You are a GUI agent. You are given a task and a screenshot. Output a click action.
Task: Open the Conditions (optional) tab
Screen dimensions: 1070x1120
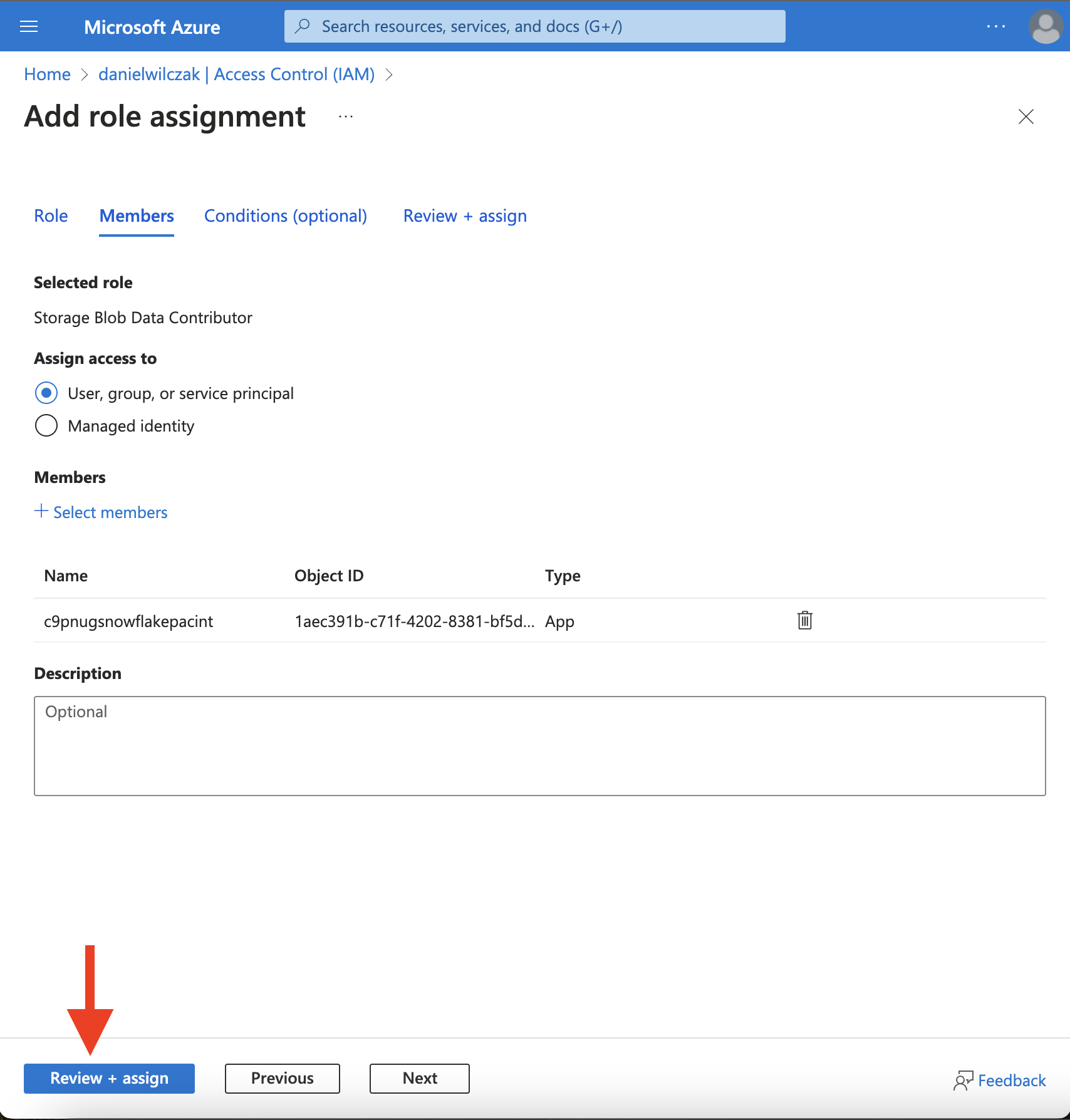(x=286, y=215)
